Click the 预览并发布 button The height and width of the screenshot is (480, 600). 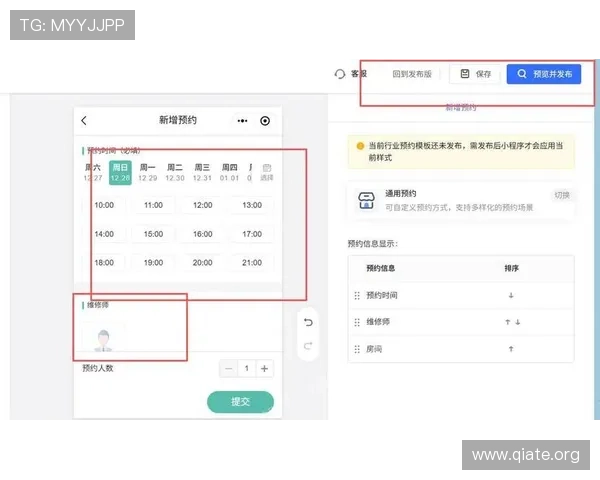point(544,74)
